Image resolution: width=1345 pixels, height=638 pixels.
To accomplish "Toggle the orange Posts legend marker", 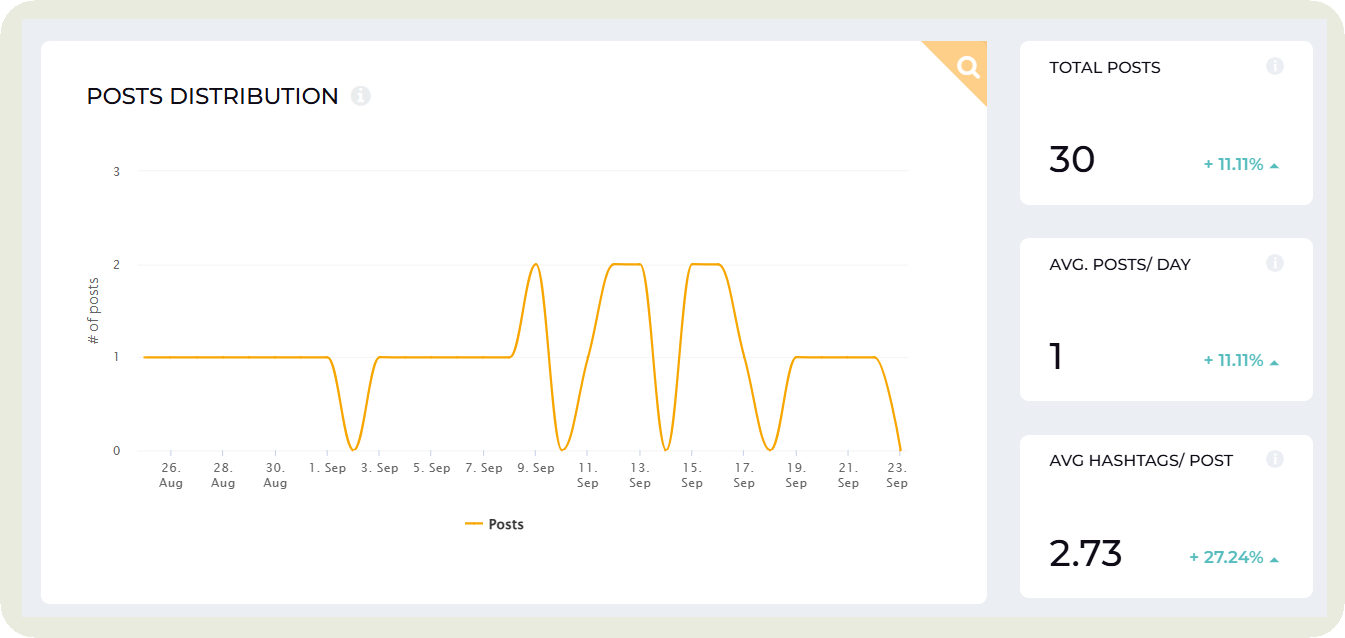I will point(474,523).
